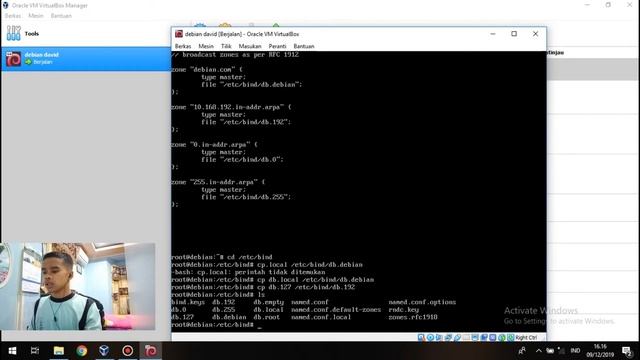Select the debian david VM in Manager list

[86, 59]
